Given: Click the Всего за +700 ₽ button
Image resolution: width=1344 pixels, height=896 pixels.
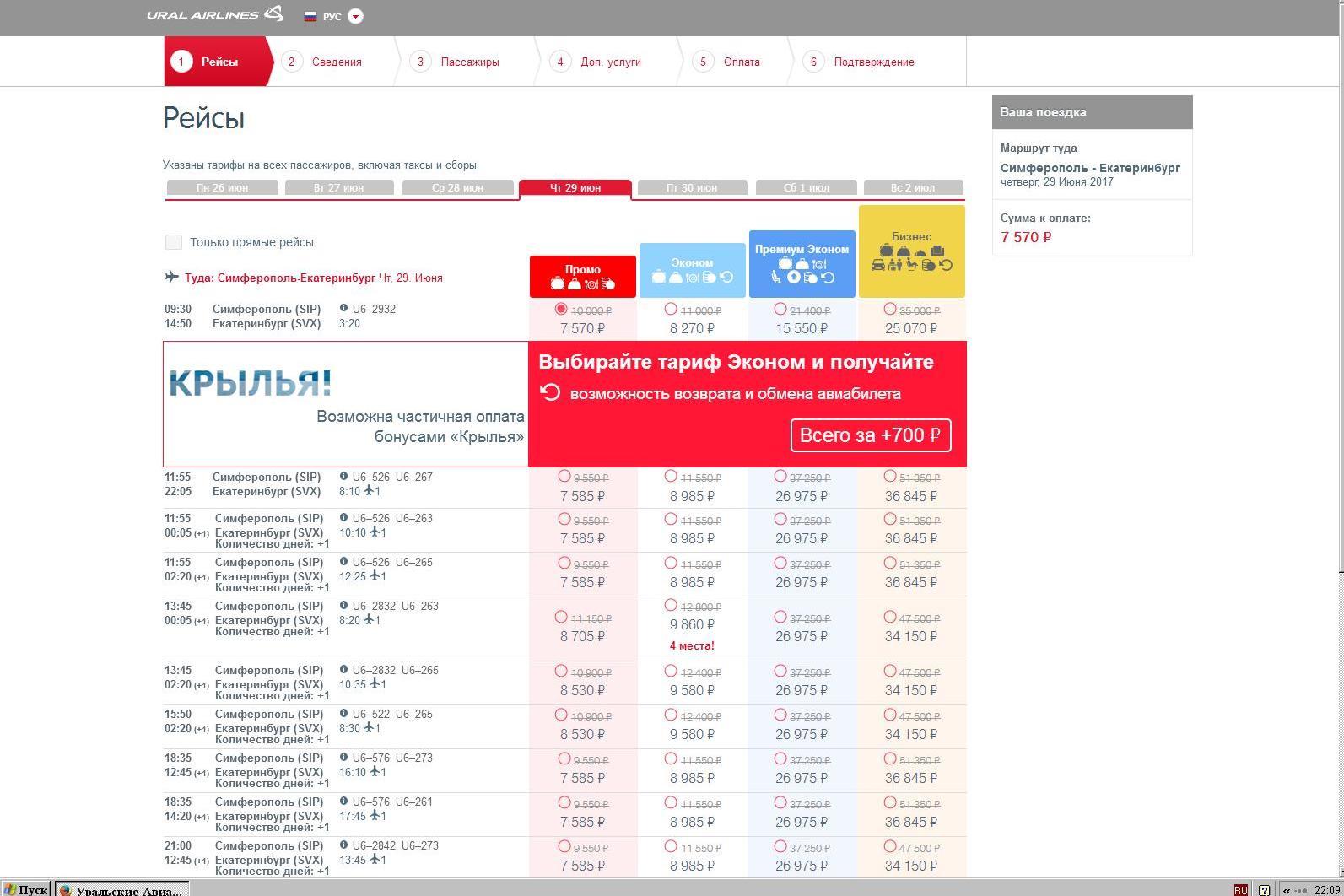Looking at the screenshot, I should pos(871,435).
